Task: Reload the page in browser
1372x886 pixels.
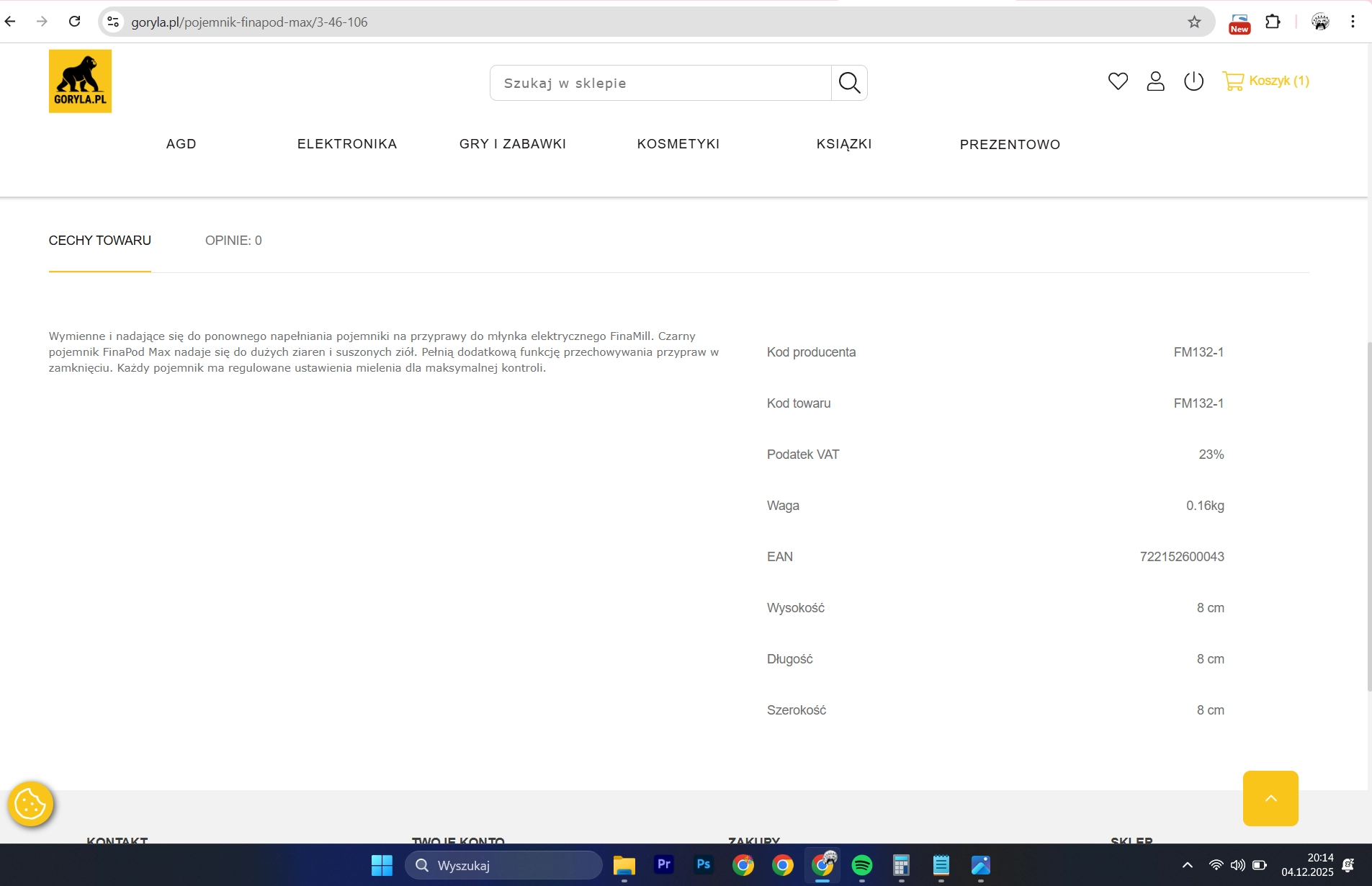Action: coord(74,22)
